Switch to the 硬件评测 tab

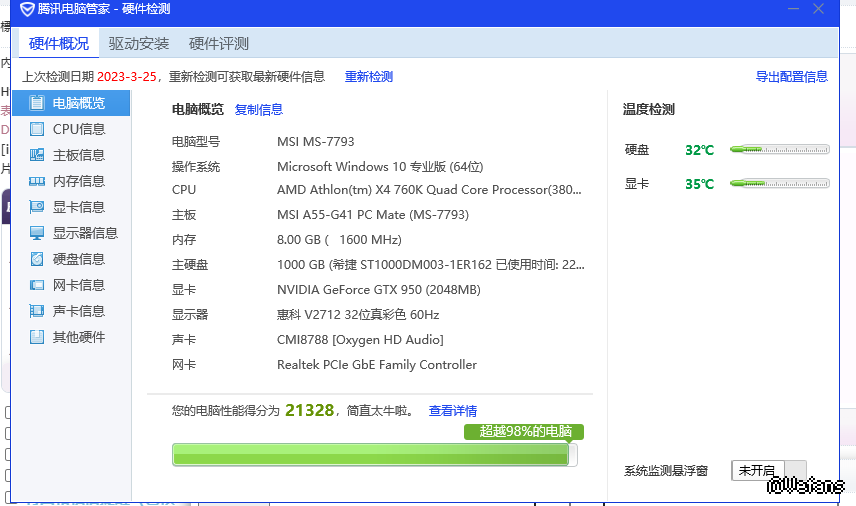(x=219, y=43)
